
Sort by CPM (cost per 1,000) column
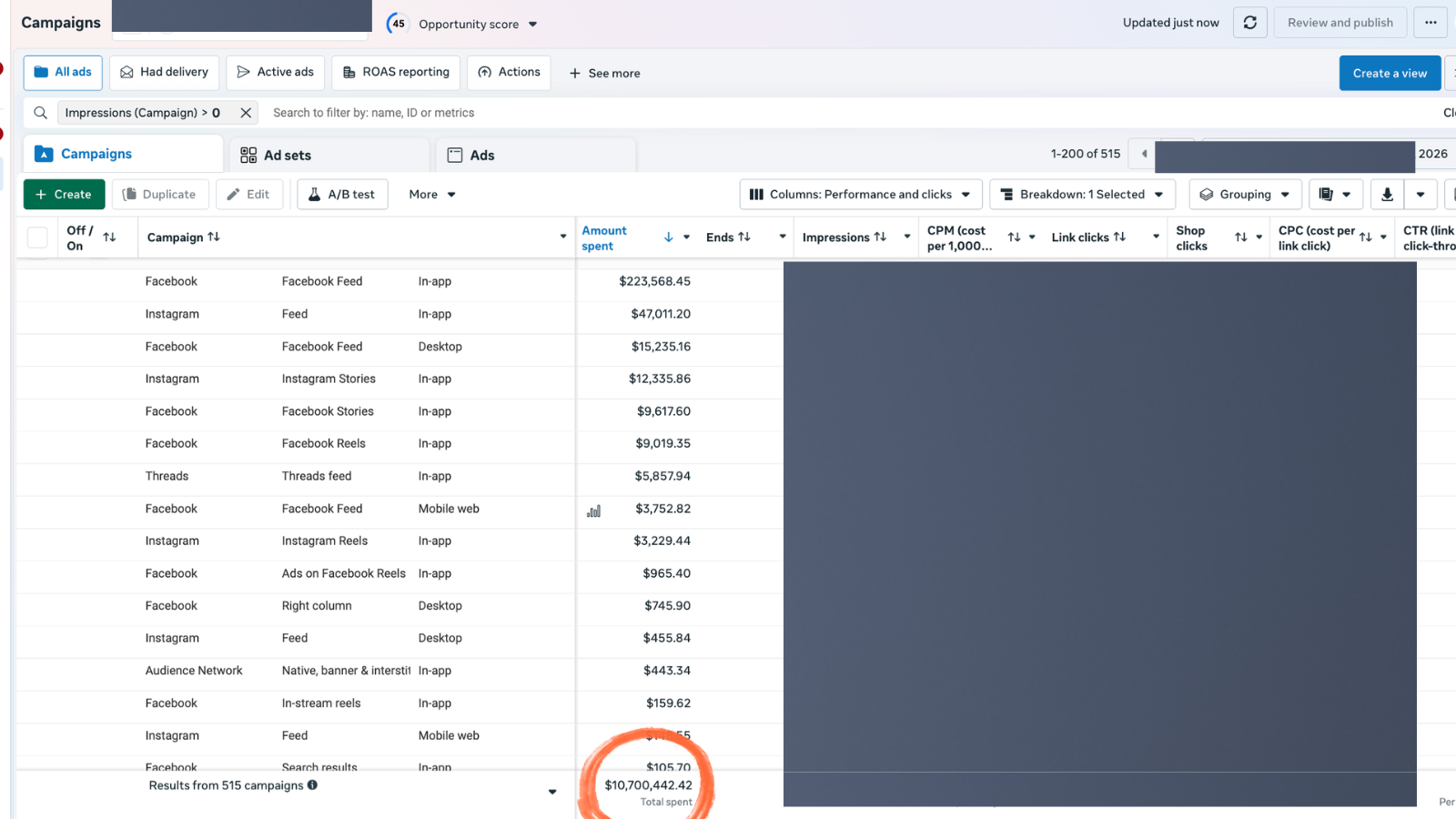[x=1014, y=238]
